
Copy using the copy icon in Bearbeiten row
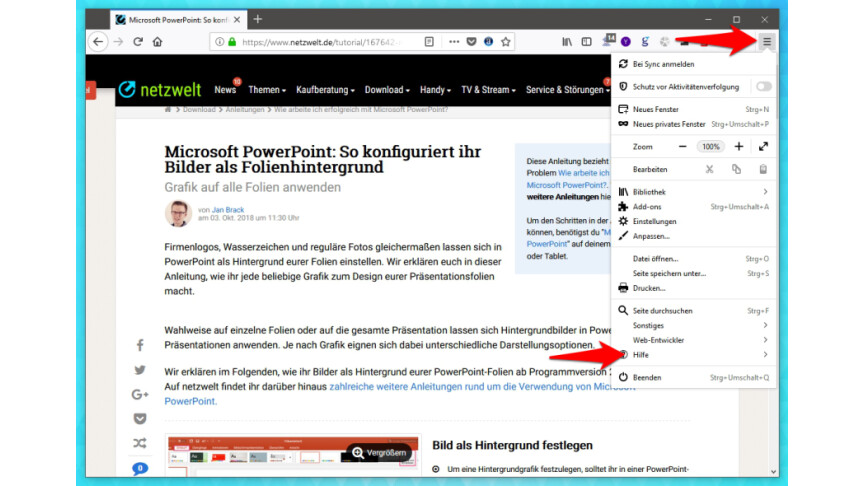pyautogui.click(x=736, y=169)
